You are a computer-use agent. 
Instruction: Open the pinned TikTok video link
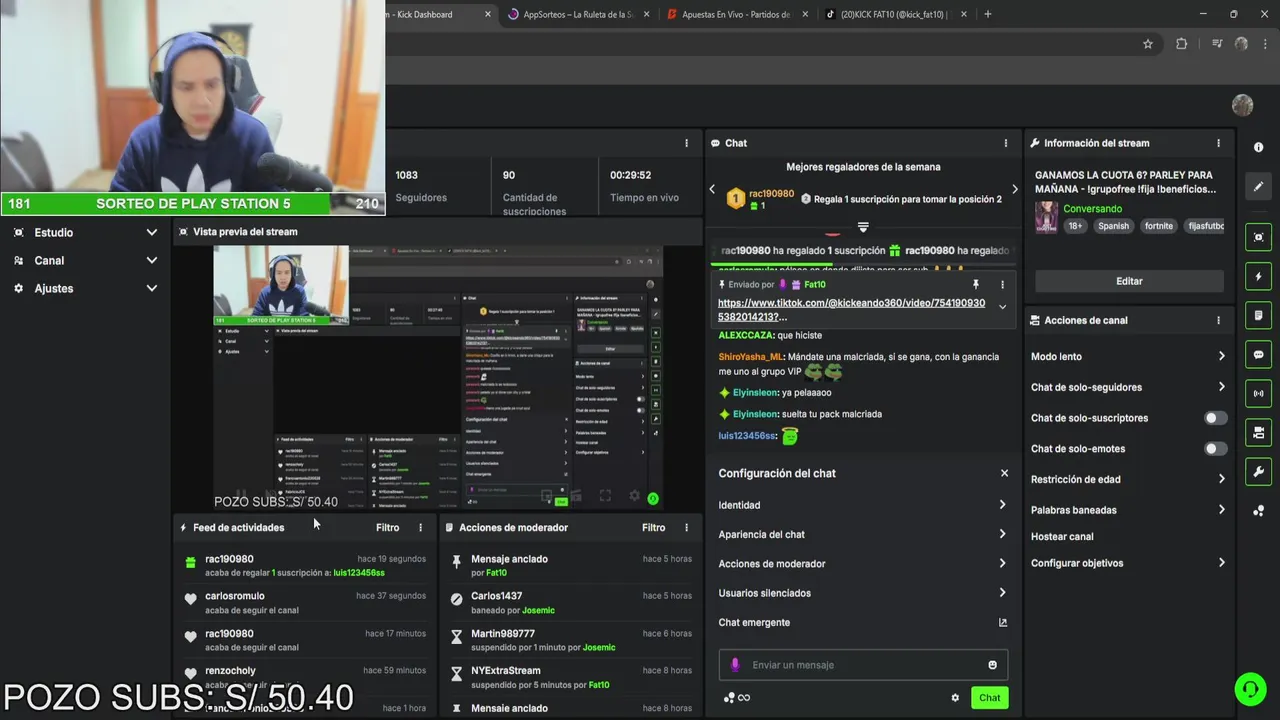[x=851, y=310]
